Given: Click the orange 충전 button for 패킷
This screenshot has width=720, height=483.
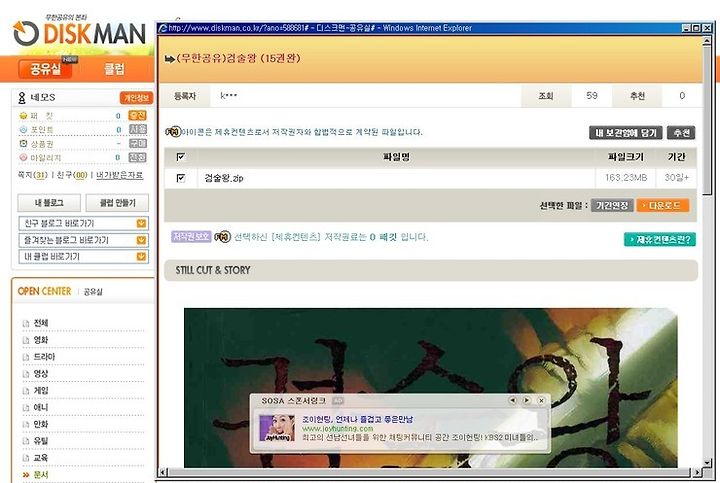Looking at the screenshot, I should 137,115.
